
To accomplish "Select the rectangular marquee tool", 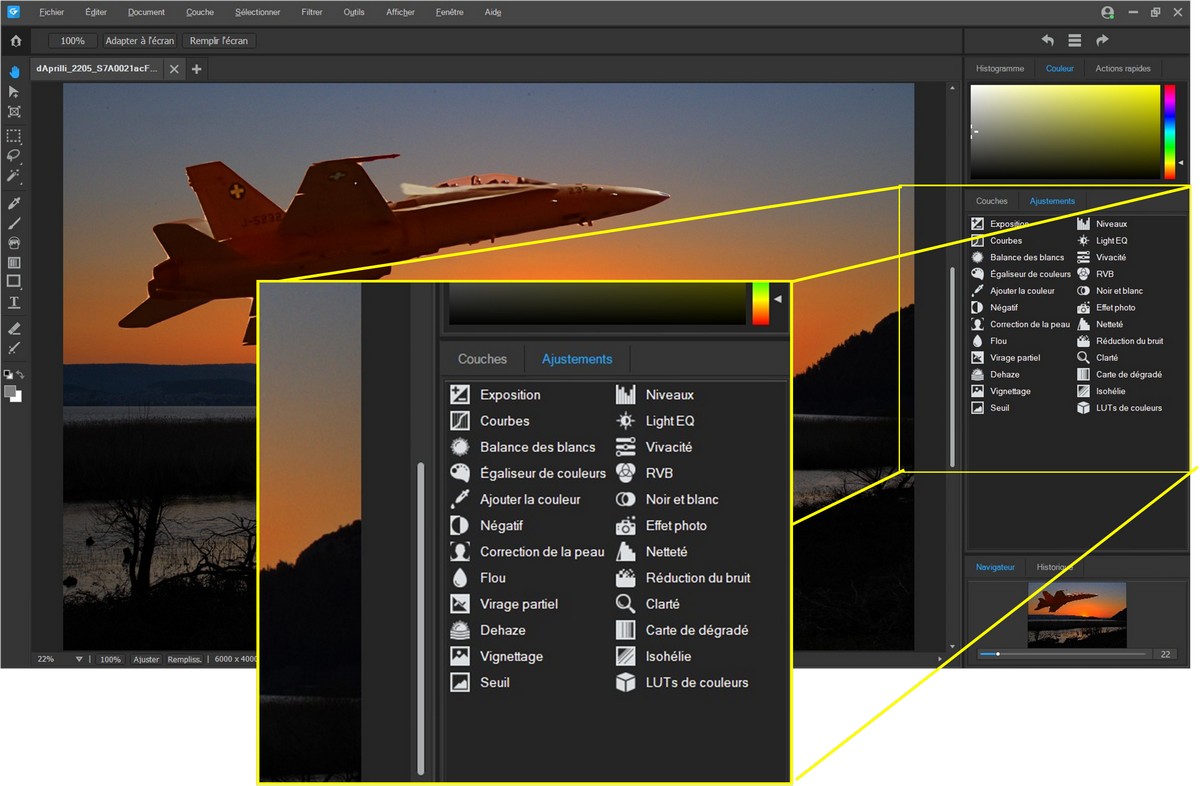I will pyautogui.click(x=14, y=135).
